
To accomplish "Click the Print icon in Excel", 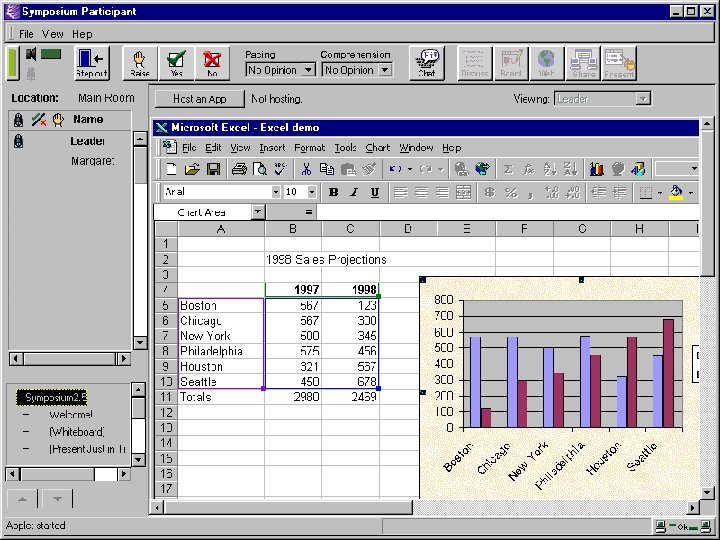I will point(239,169).
